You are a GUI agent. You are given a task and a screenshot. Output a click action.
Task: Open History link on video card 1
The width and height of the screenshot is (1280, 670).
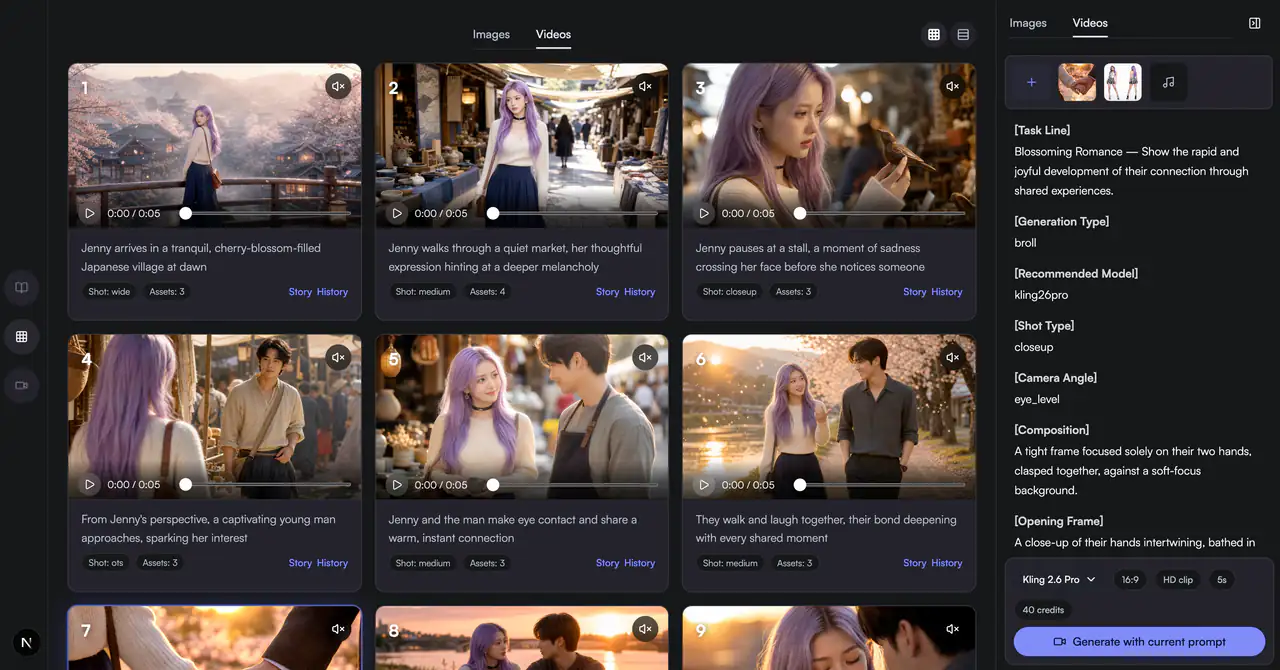click(332, 292)
